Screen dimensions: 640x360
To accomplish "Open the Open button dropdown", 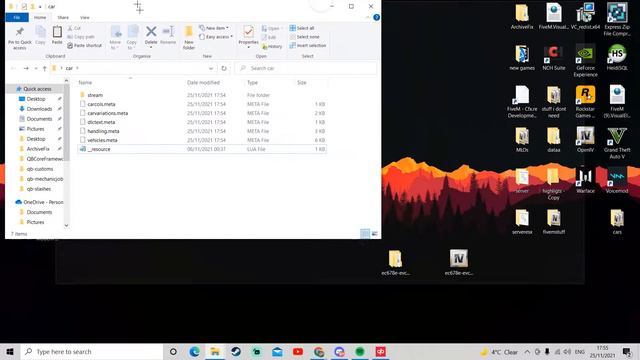I will click(271, 28).
